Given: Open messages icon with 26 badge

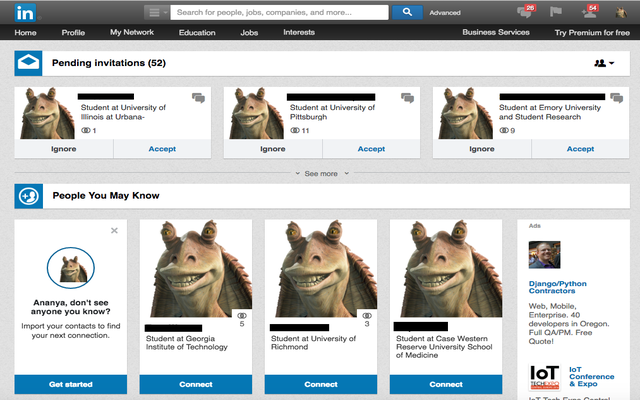Looking at the screenshot, I should pyautogui.click(x=526, y=12).
